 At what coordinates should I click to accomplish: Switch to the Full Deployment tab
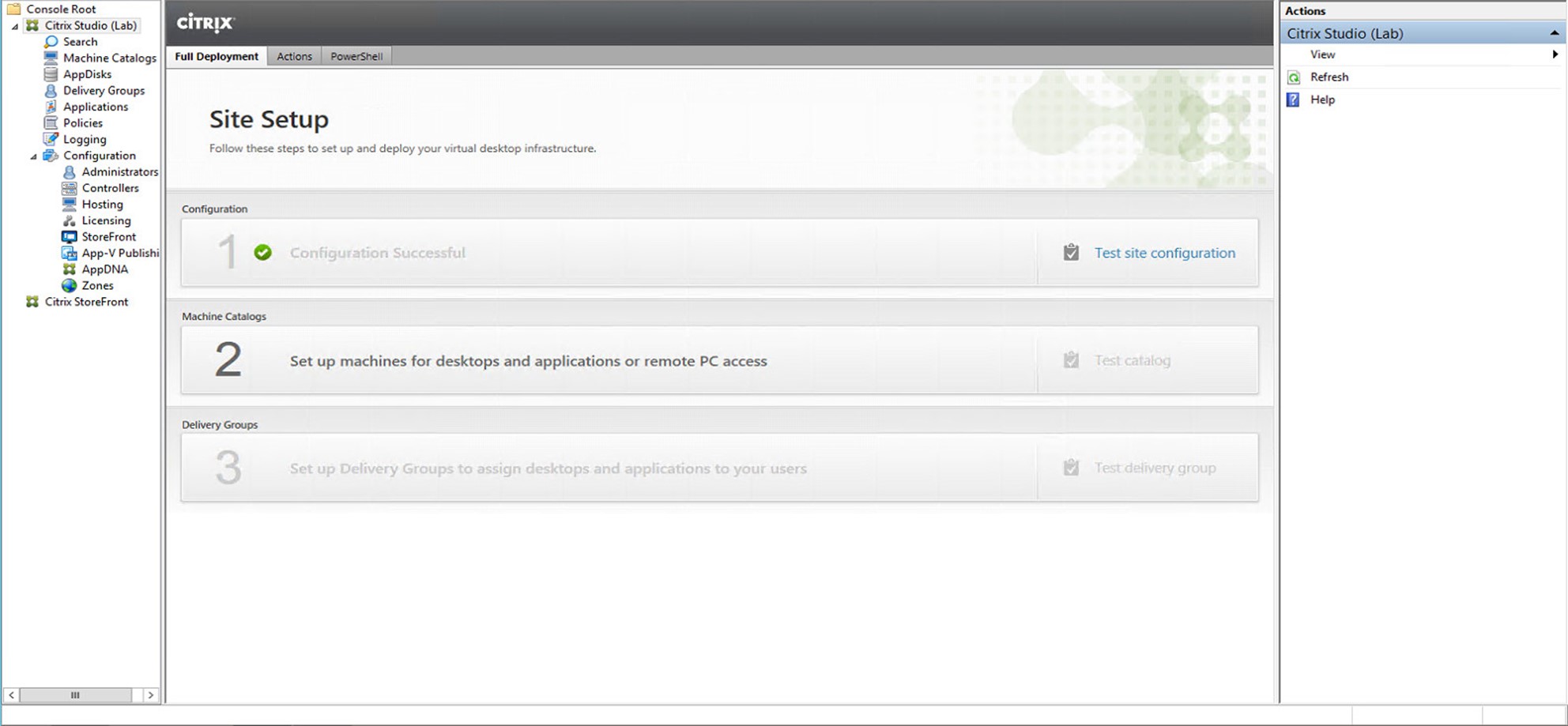click(x=217, y=56)
